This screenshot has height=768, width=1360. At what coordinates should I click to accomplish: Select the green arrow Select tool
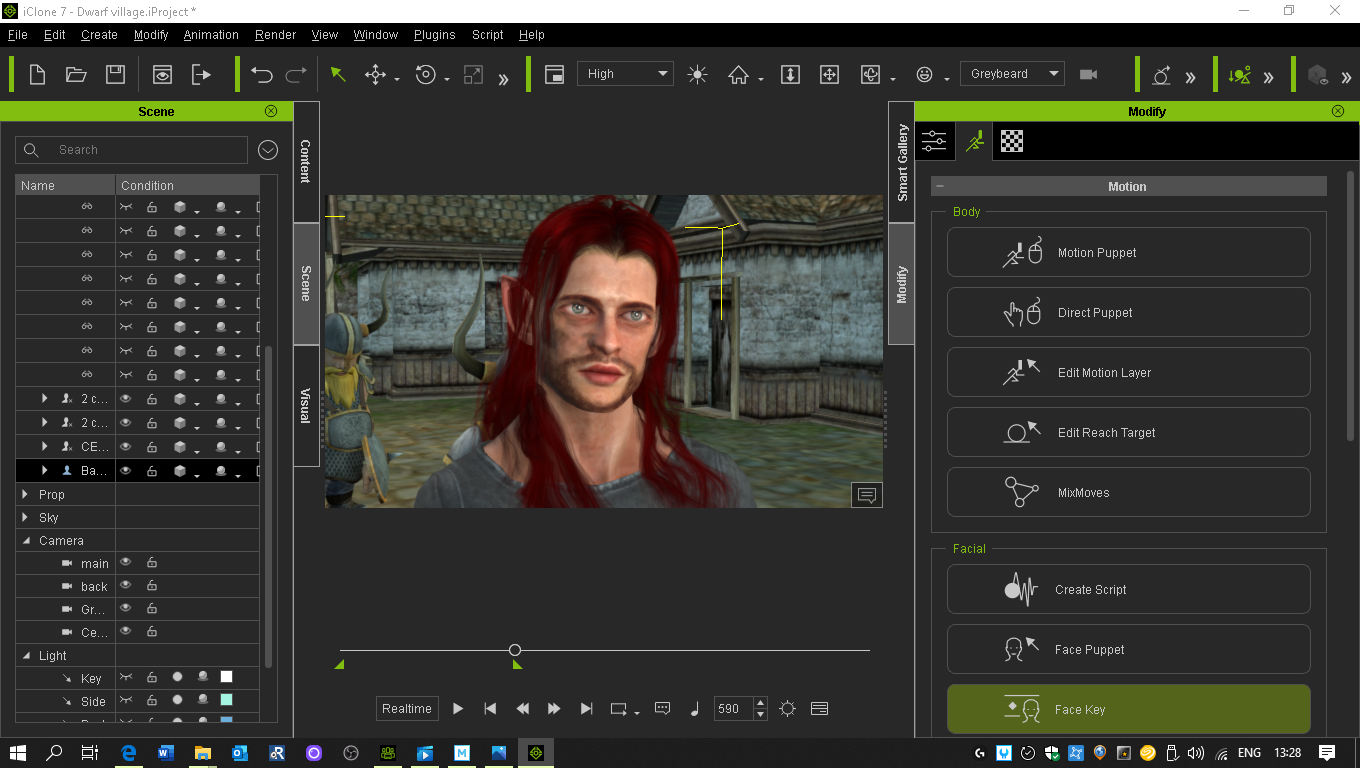click(x=338, y=74)
